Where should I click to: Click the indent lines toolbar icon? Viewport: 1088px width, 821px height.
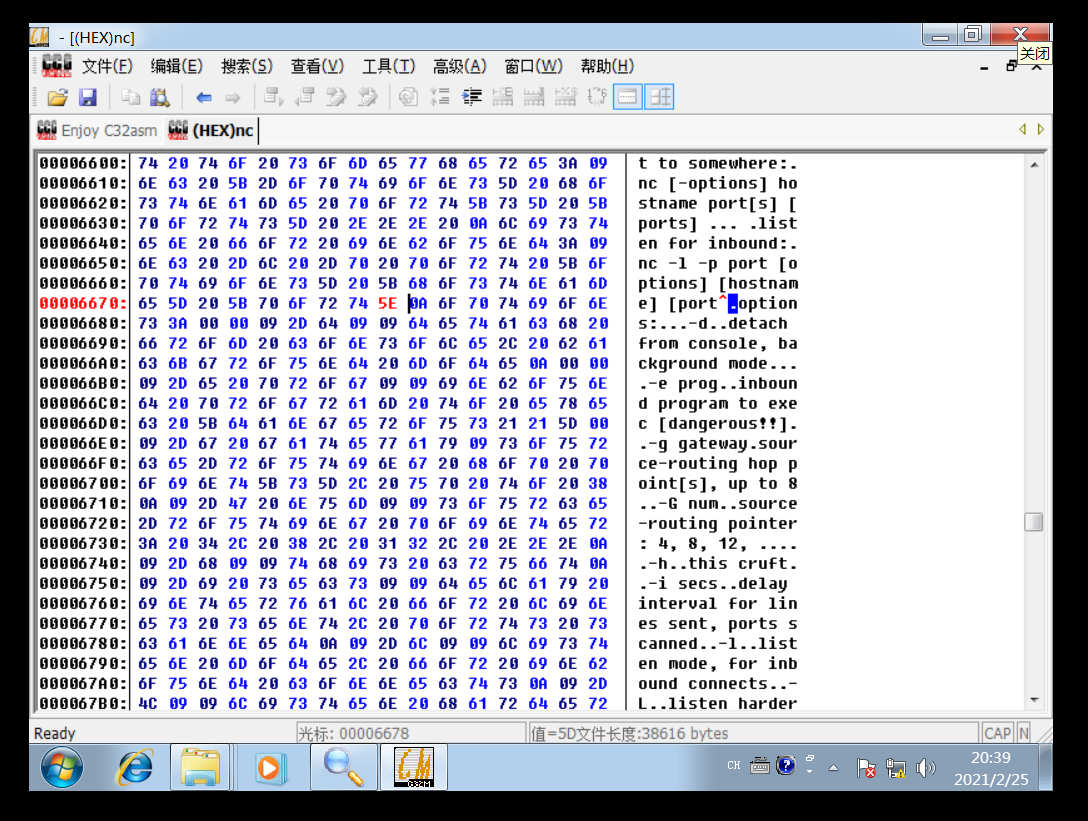point(472,97)
